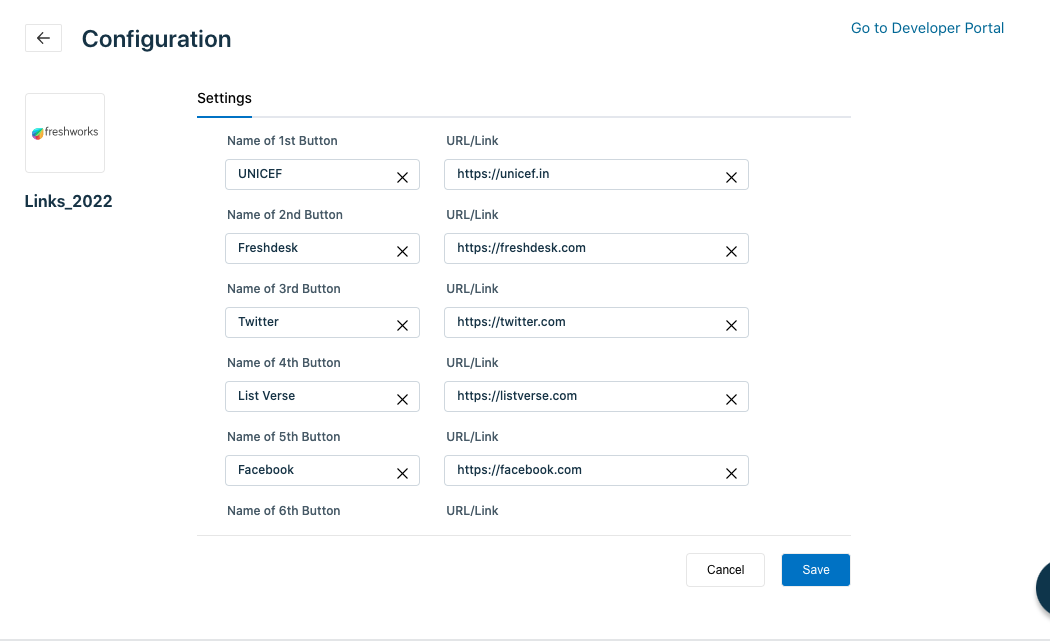
Task: Clear the https://facebook.com URL field
Action: 731,474
